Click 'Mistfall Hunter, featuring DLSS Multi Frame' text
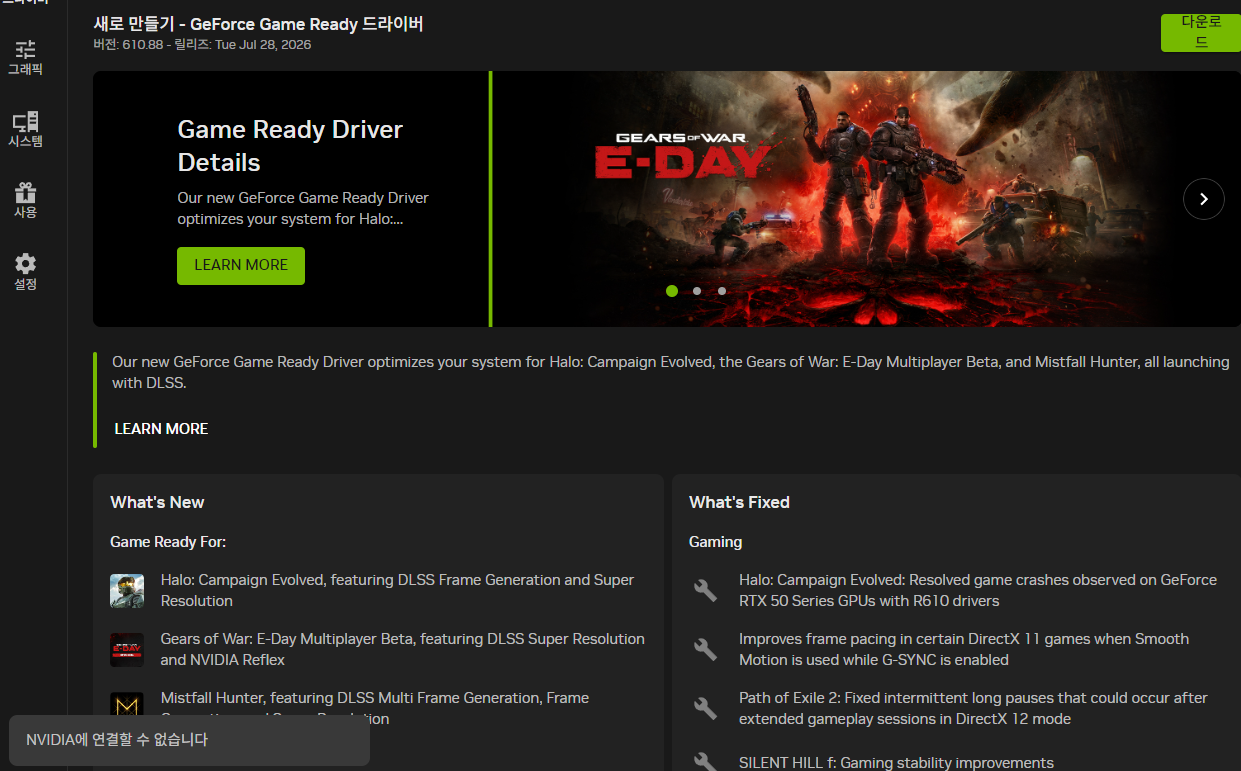This screenshot has height=771, width=1241. click(x=375, y=706)
